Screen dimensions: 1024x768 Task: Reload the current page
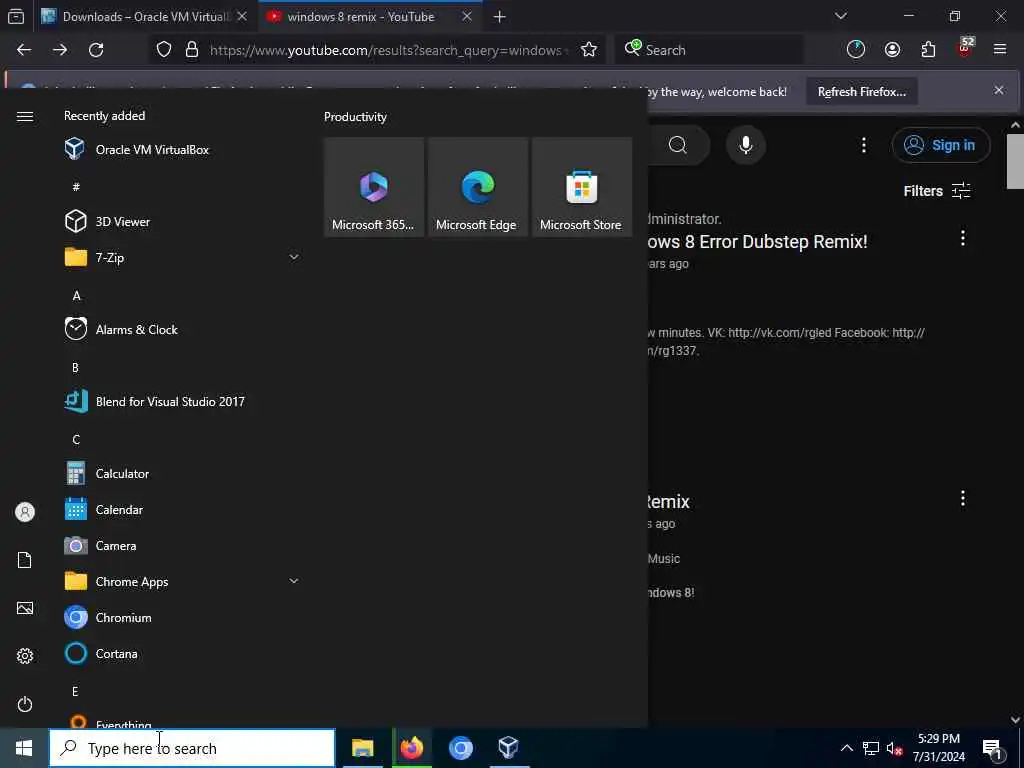(96, 50)
